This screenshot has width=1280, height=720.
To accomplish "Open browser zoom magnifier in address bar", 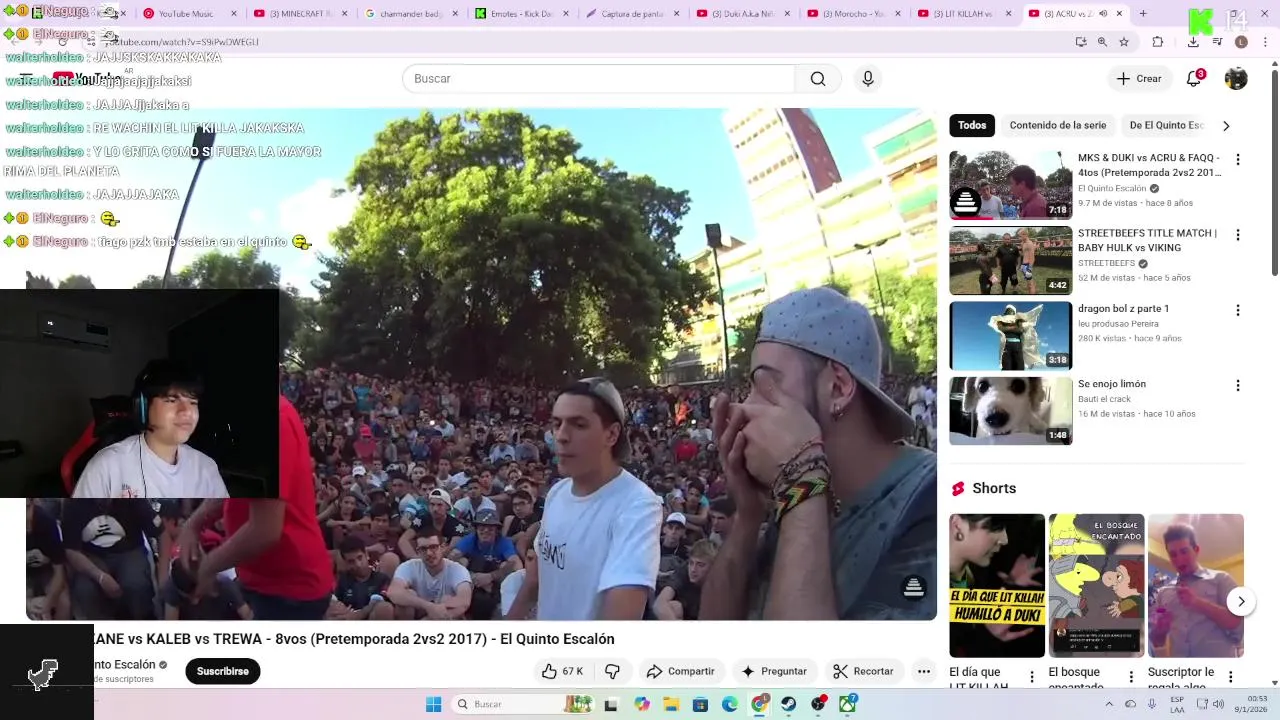I will [1102, 42].
